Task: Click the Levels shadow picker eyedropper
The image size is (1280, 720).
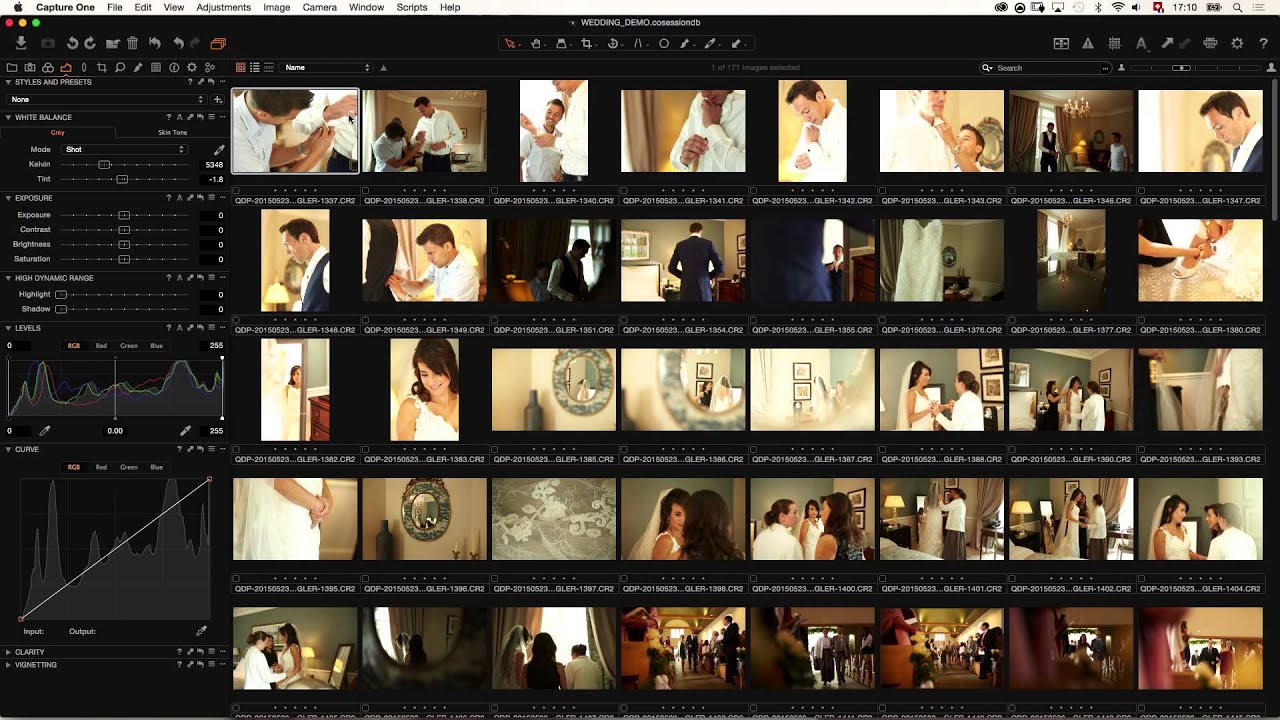Action: tap(44, 431)
